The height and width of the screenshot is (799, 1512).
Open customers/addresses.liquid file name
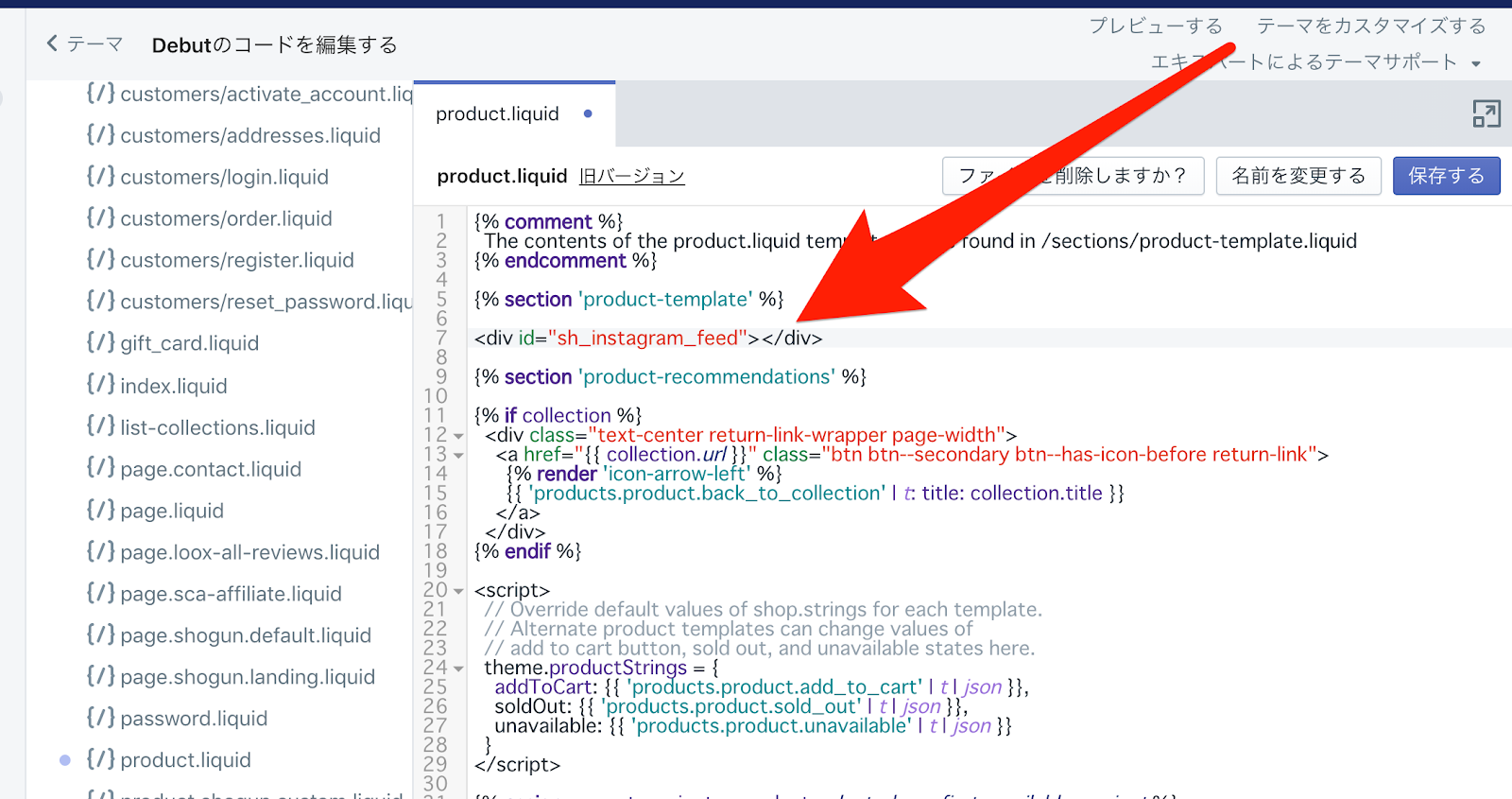point(250,135)
